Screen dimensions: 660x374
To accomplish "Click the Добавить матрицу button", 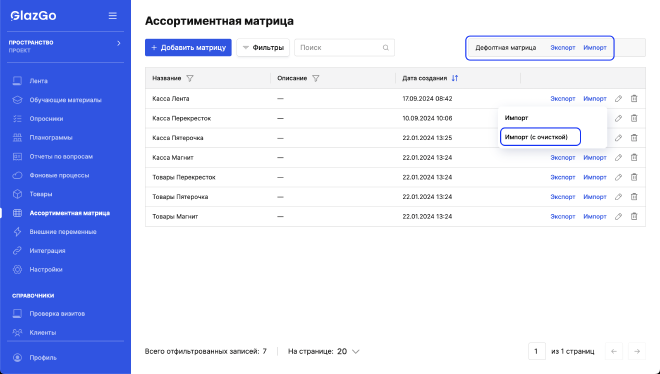I will [188, 48].
